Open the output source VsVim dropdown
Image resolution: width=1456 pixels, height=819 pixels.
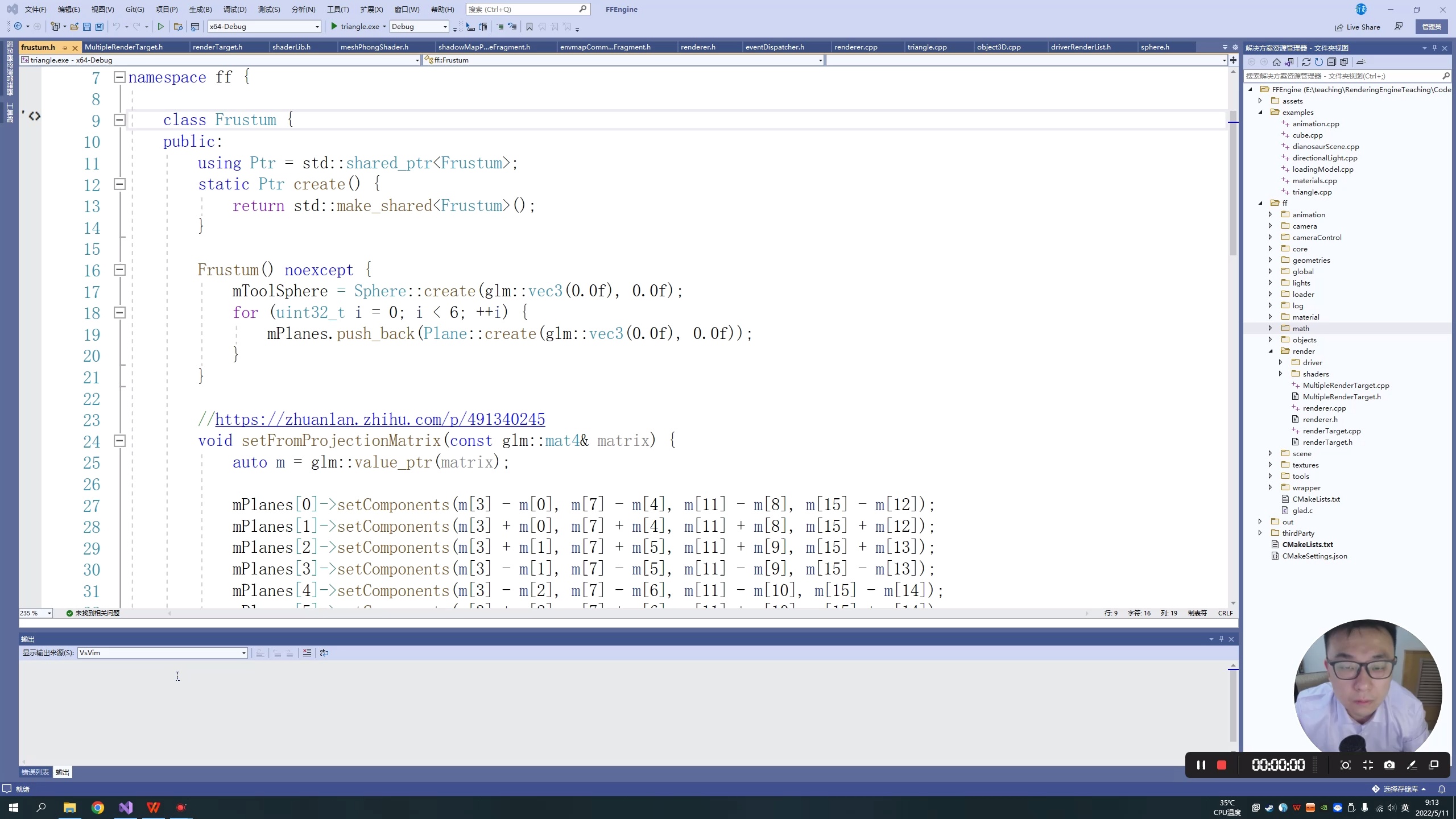tap(243, 653)
